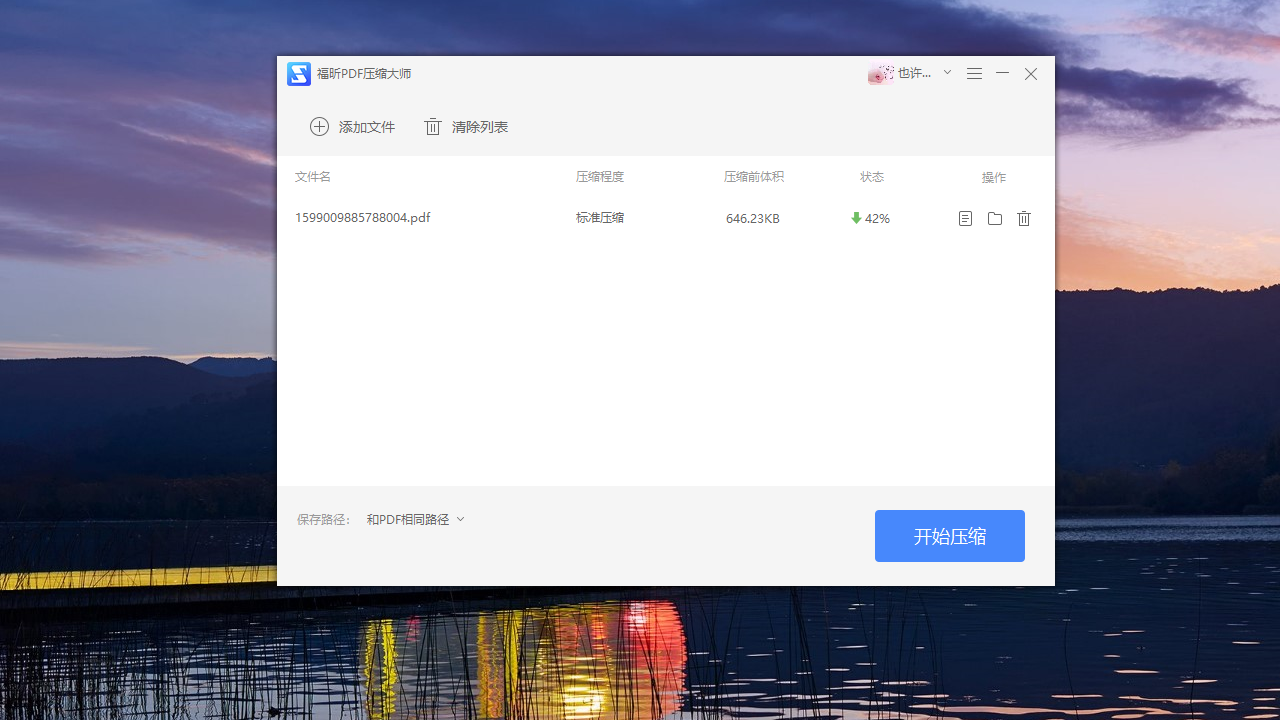Open the 标准压缩 compression level option
This screenshot has width=1280, height=720.
click(x=599, y=217)
